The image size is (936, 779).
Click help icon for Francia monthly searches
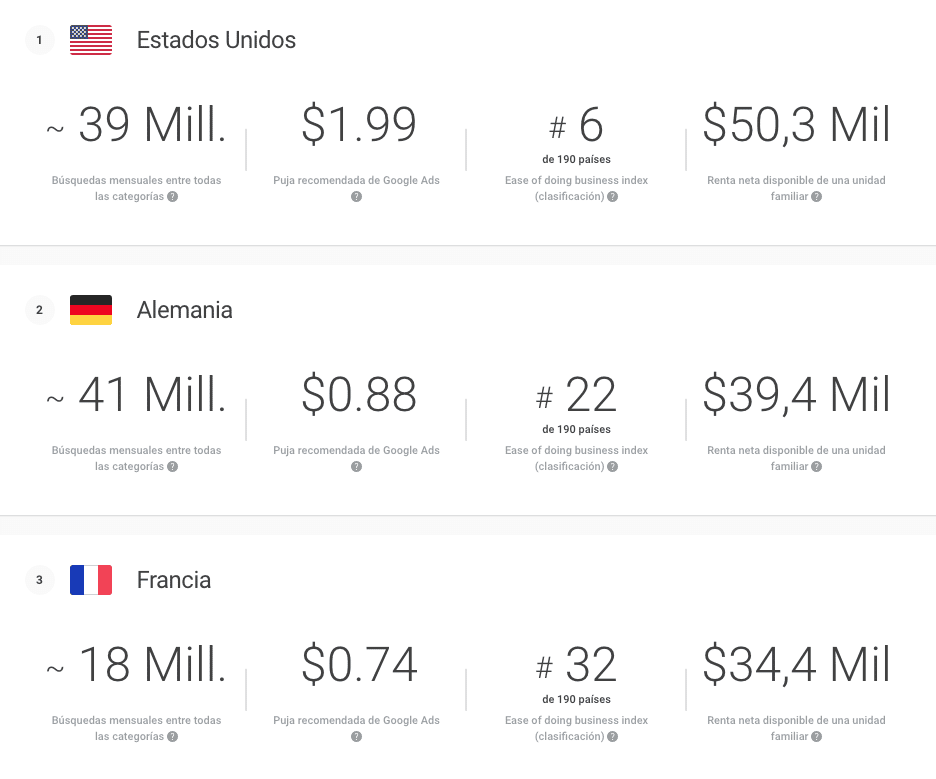tap(173, 737)
